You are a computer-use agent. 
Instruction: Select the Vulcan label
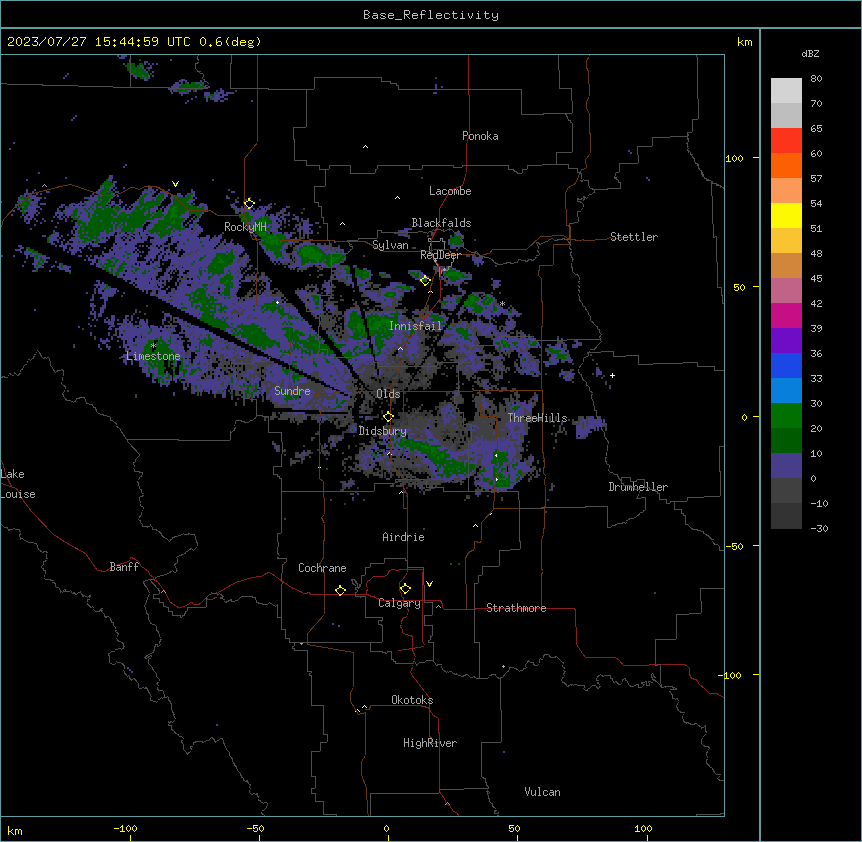click(542, 792)
